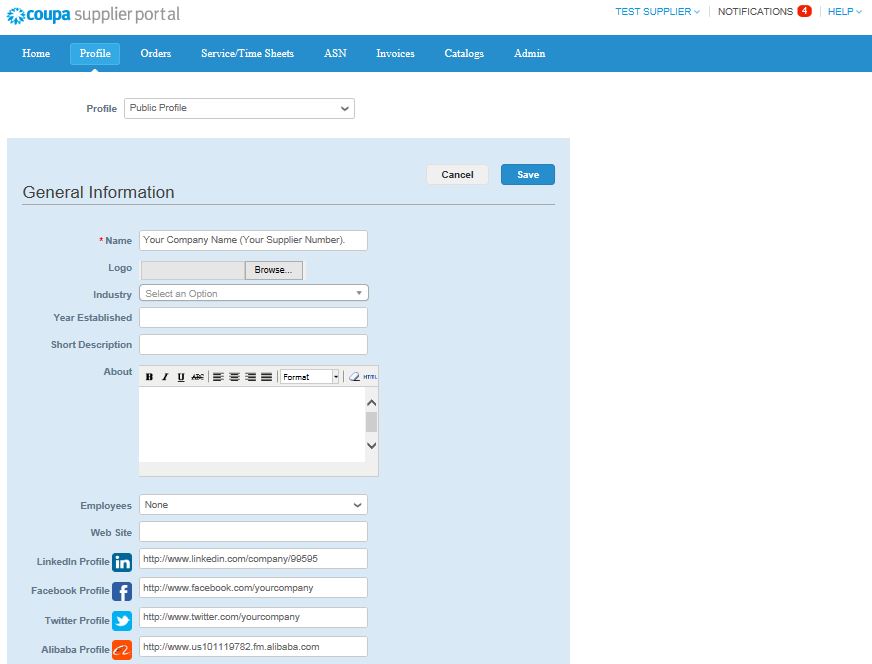Save the public profile
This screenshot has height=664, width=872.
pyautogui.click(x=527, y=175)
